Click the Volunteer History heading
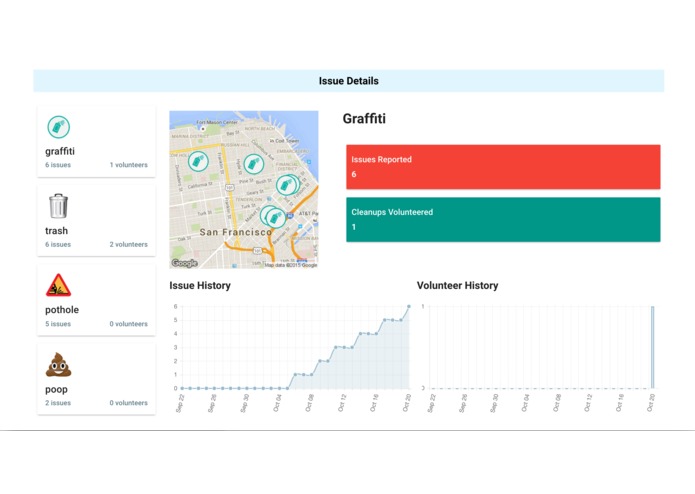695x494 pixels. click(457, 285)
